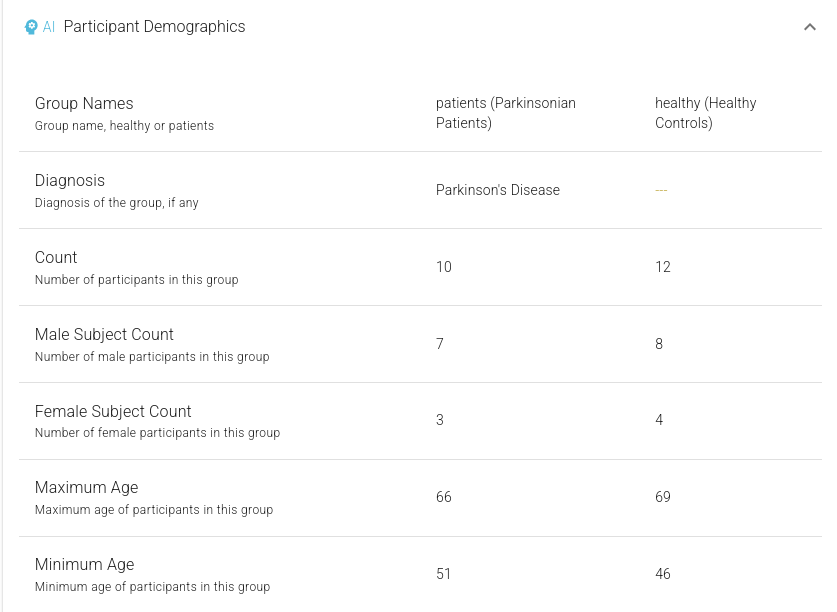837x612 pixels.
Task: Click the Male Subject Count label
Action: click(104, 334)
